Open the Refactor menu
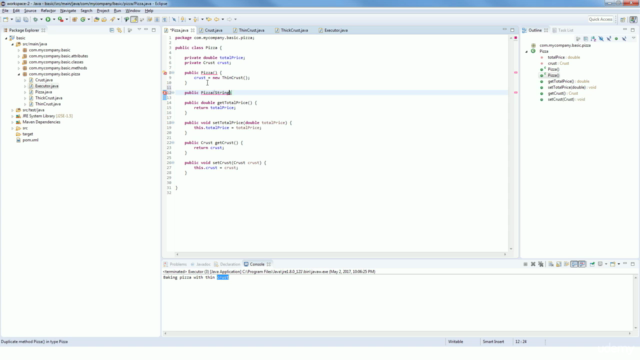This screenshot has height=360, width=640. pos(48,11)
